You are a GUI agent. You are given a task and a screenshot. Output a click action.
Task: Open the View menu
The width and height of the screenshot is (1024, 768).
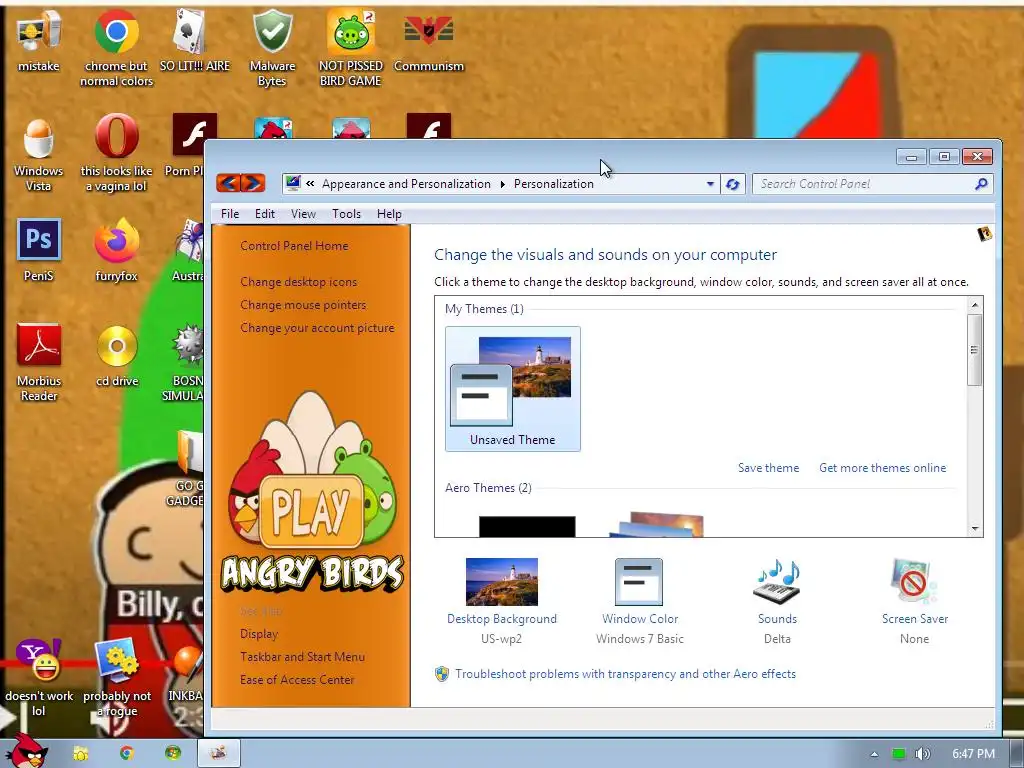coord(303,214)
